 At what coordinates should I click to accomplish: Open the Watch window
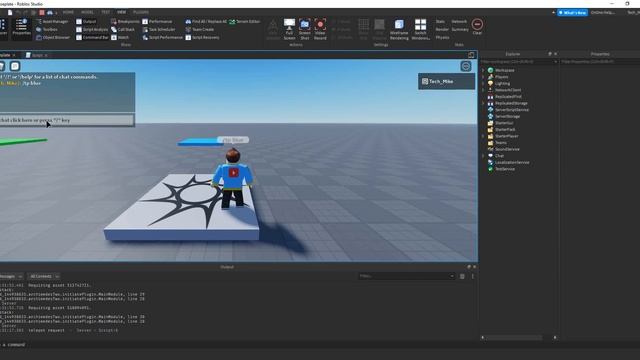(120, 38)
